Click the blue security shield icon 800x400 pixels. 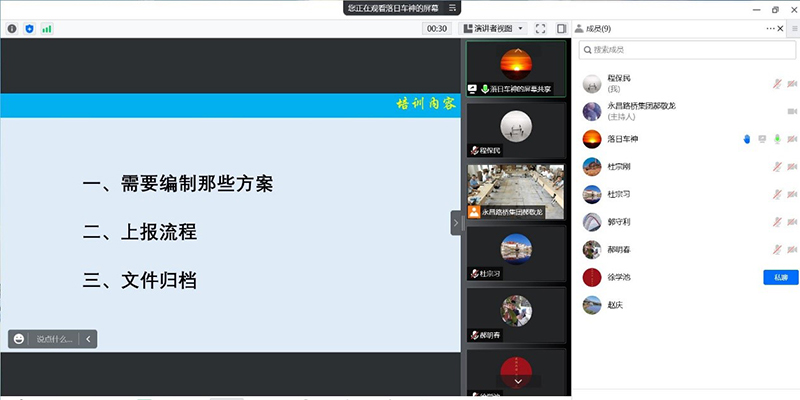29,29
